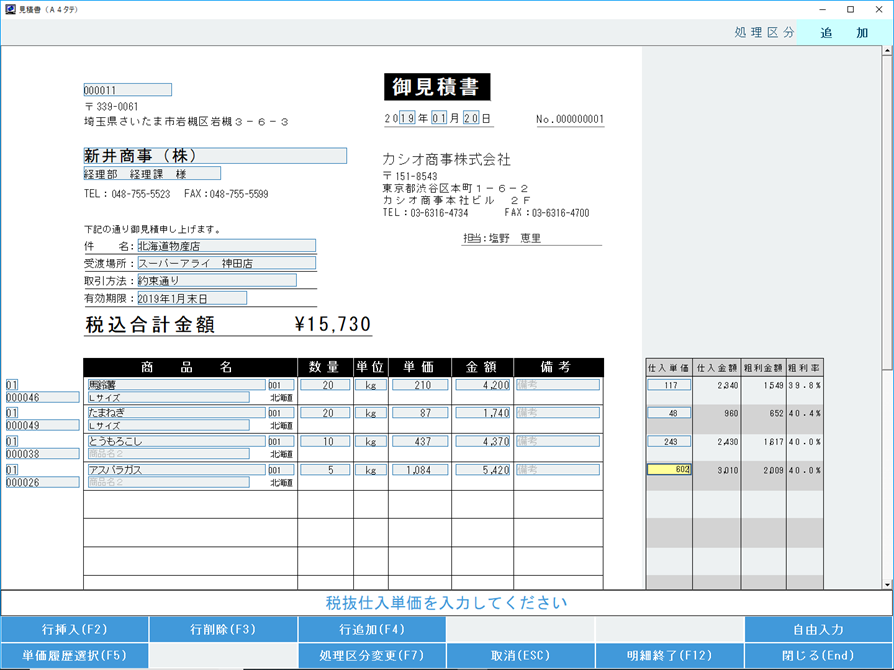Click the 行削除(F3) button

[x=223, y=630]
